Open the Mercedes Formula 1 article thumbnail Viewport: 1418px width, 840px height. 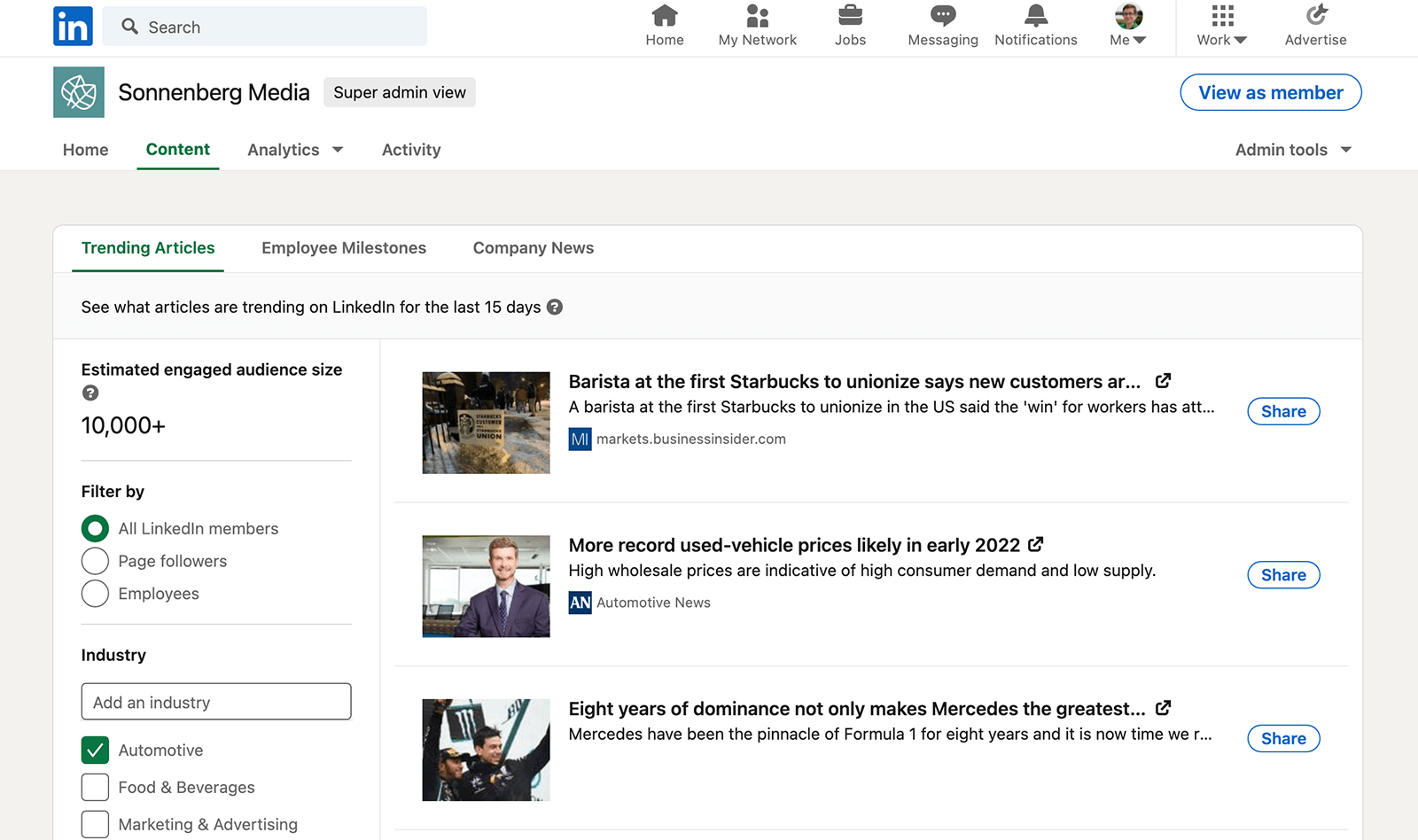click(x=486, y=751)
